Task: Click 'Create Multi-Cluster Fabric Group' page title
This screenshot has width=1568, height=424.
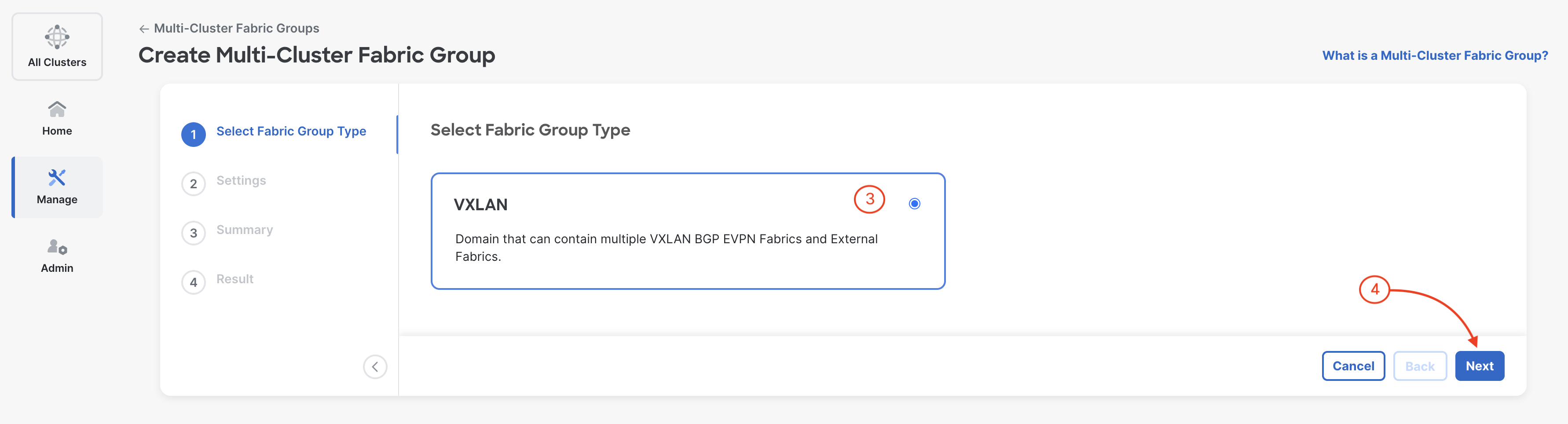Action: (x=316, y=55)
